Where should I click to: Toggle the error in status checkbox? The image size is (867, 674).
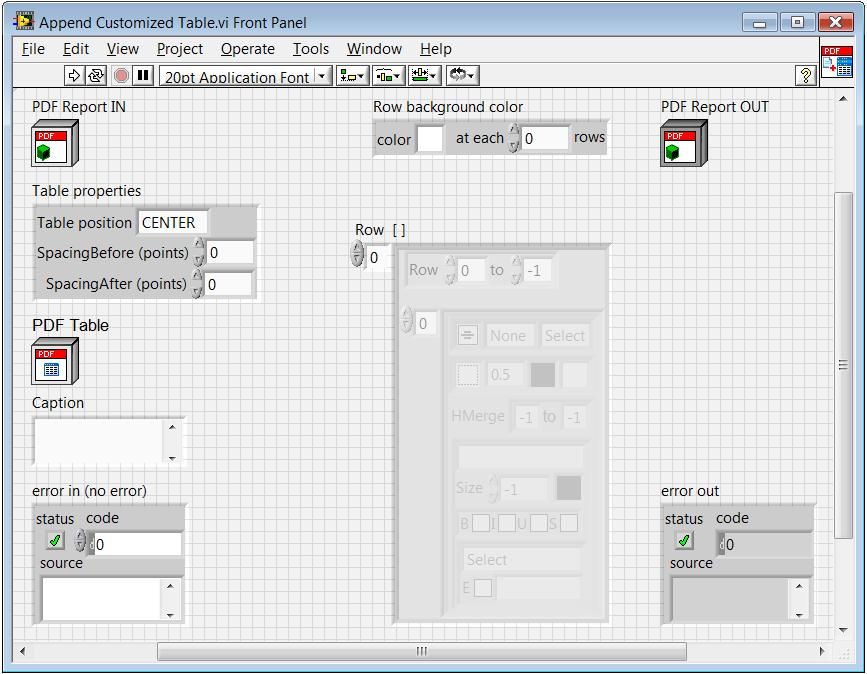[55, 541]
